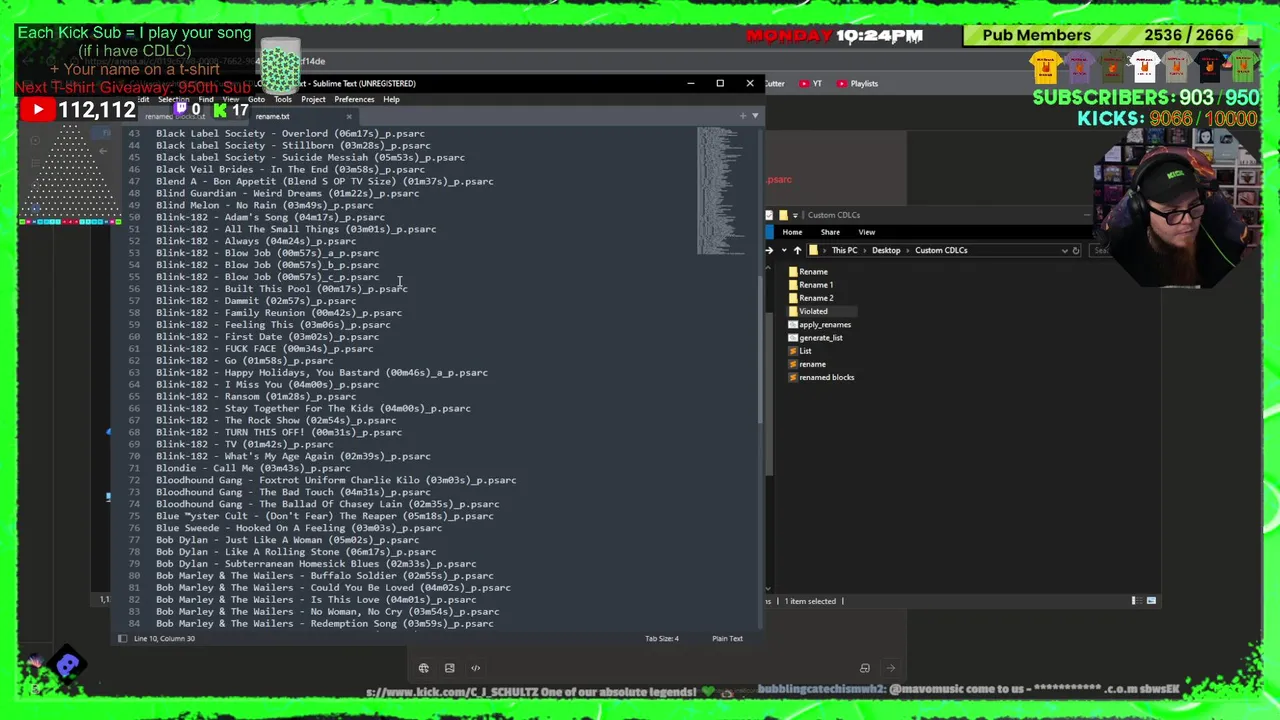Change Tab Size: 4 setting

tap(662, 638)
